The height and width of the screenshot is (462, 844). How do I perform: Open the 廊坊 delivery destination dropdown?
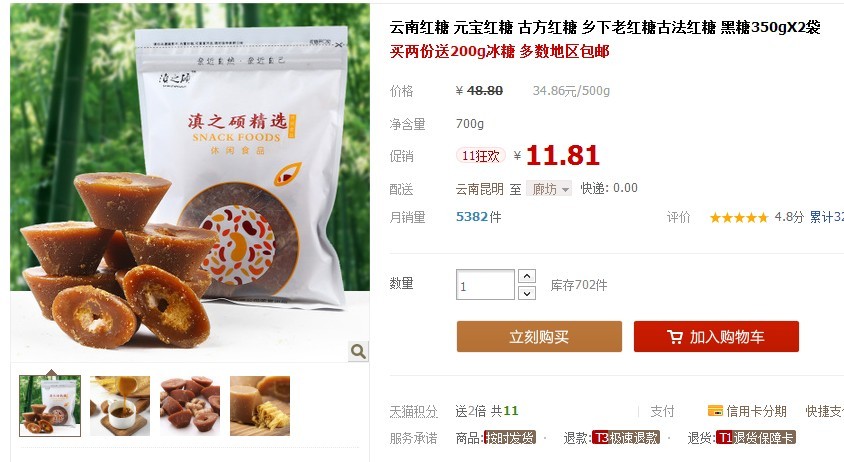click(549, 189)
